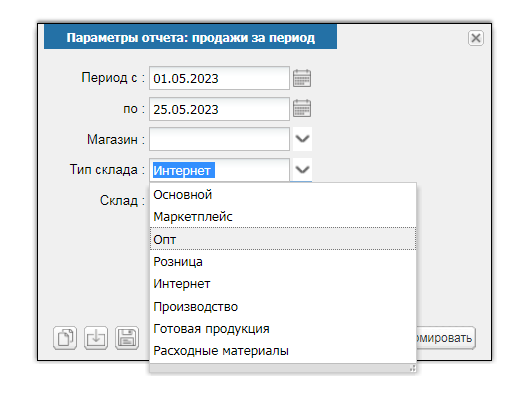Click the 'по' end date field
Viewport: 518px width, 394px height.
(219, 109)
